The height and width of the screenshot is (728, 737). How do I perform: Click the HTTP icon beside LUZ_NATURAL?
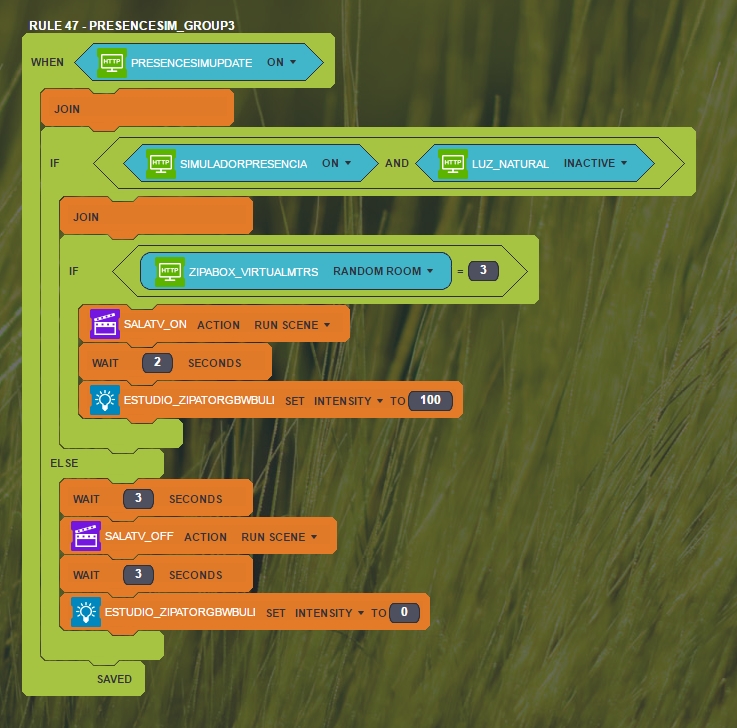(x=455, y=163)
